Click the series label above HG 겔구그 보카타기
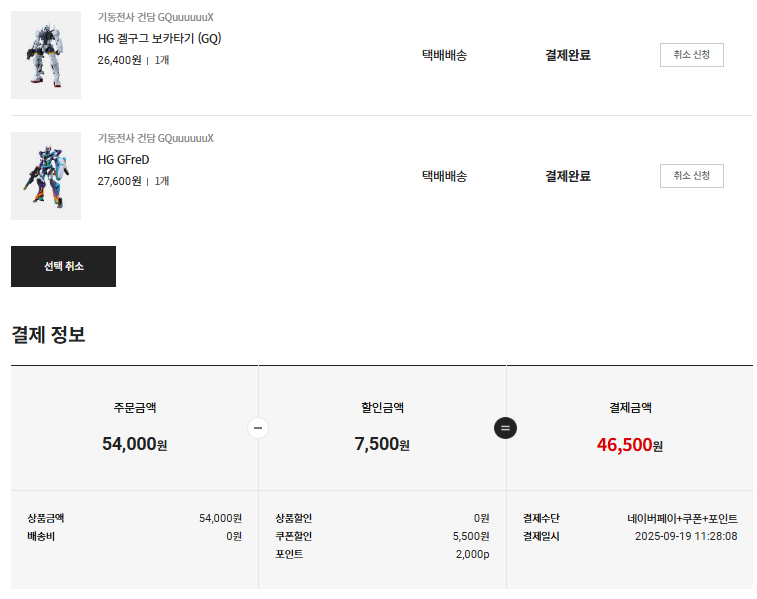The height and width of the screenshot is (599, 757). tap(155, 17)
